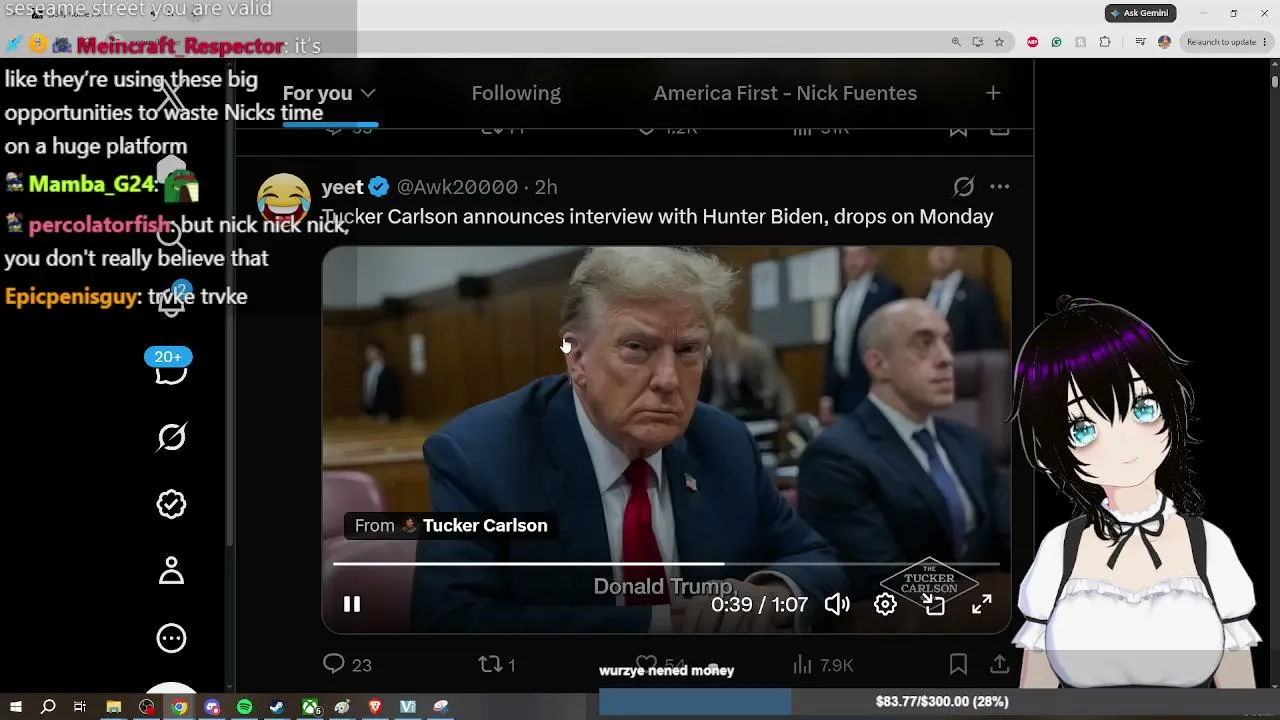Open the From Tucker Carlson source link
The image size is (1280, 720).
451,525
